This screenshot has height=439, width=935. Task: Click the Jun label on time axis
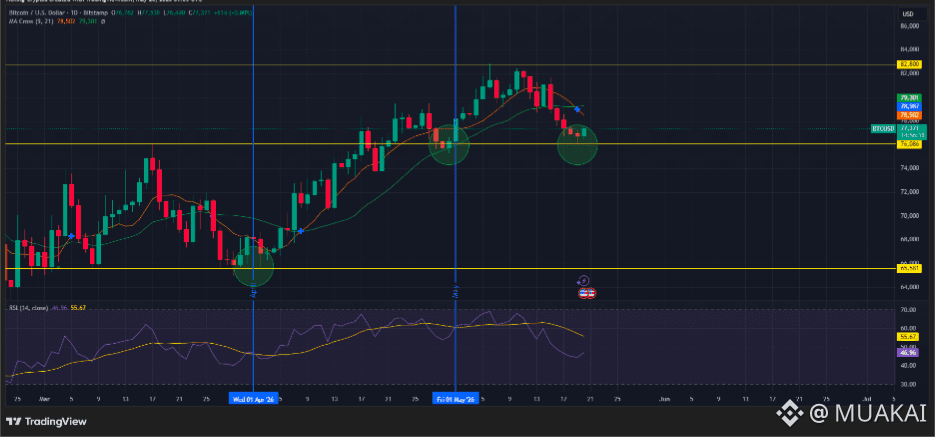coord(663,399)
